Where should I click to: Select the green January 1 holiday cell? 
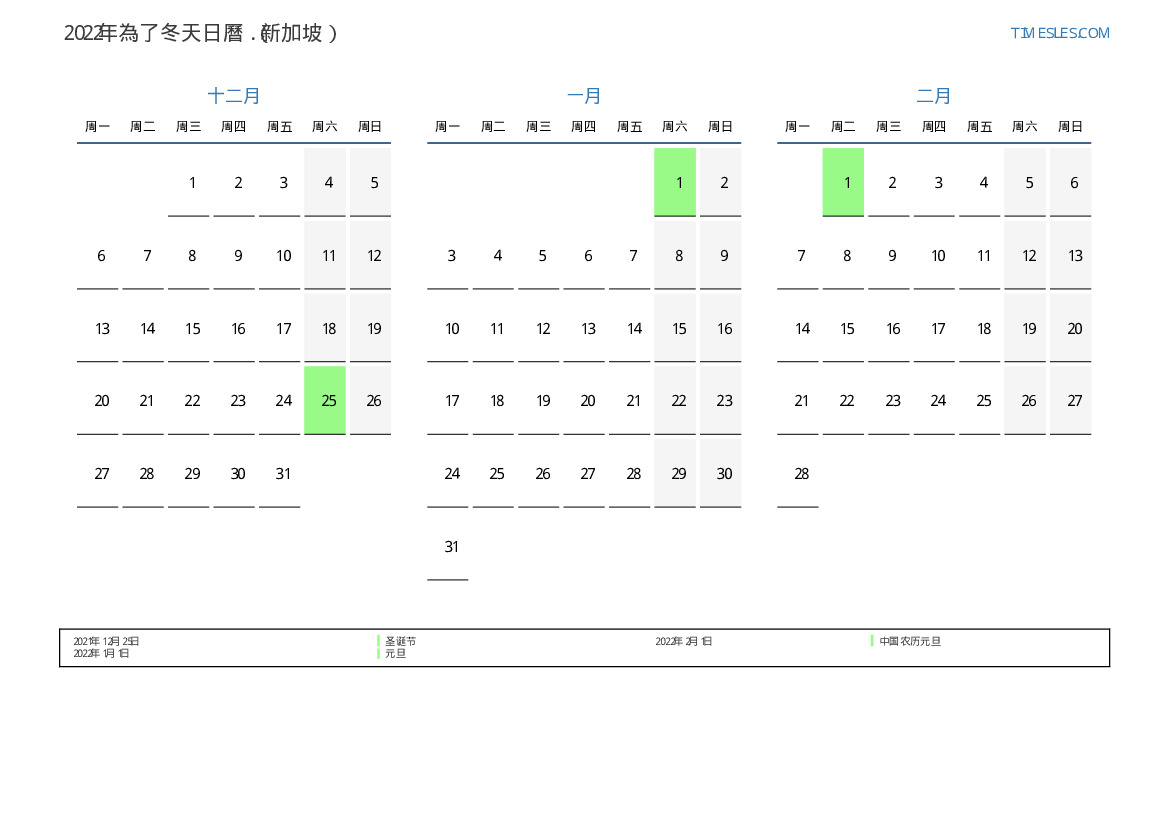point(675,182)
